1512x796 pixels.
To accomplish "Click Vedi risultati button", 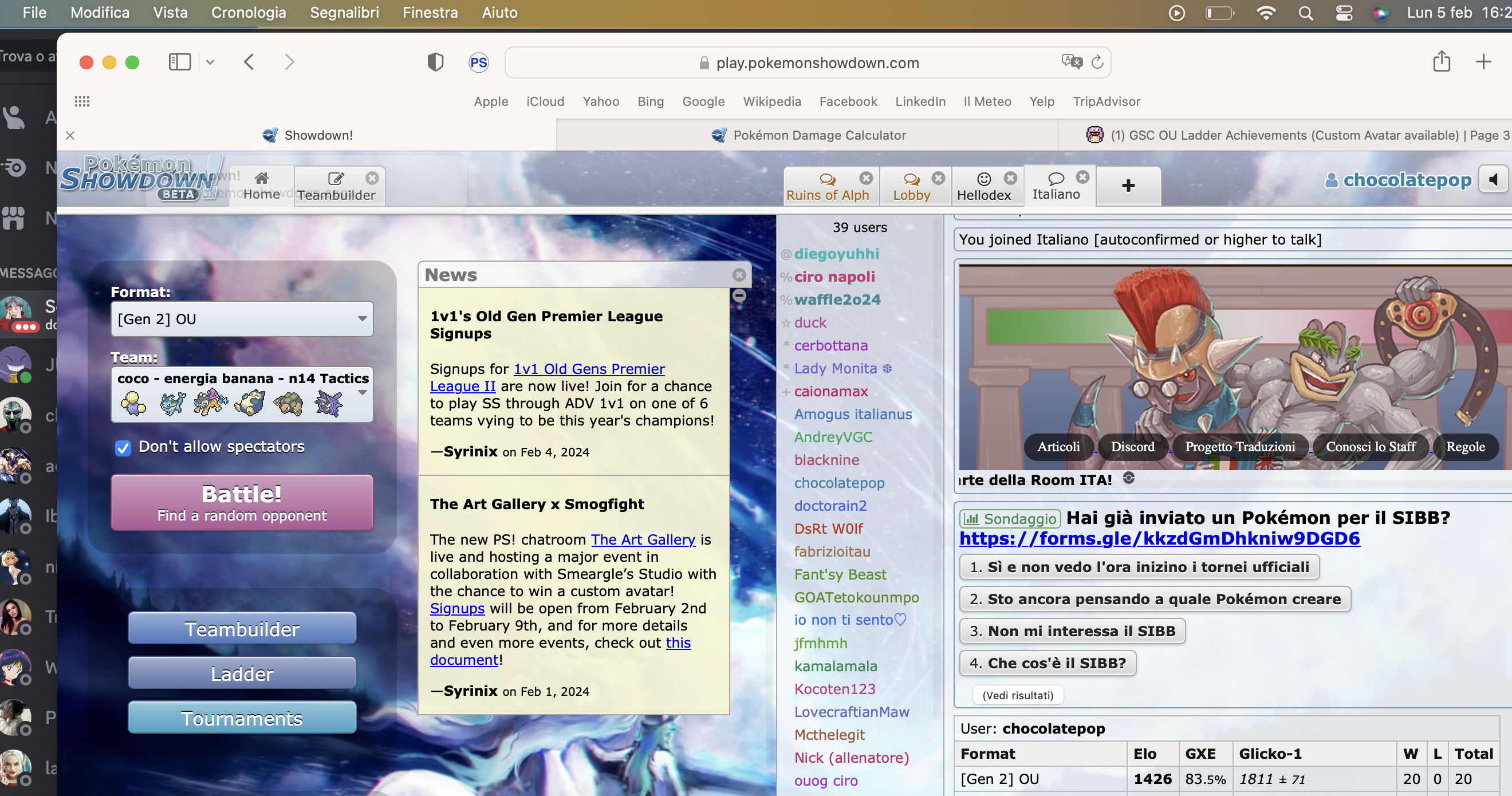I will [1018, 695].
